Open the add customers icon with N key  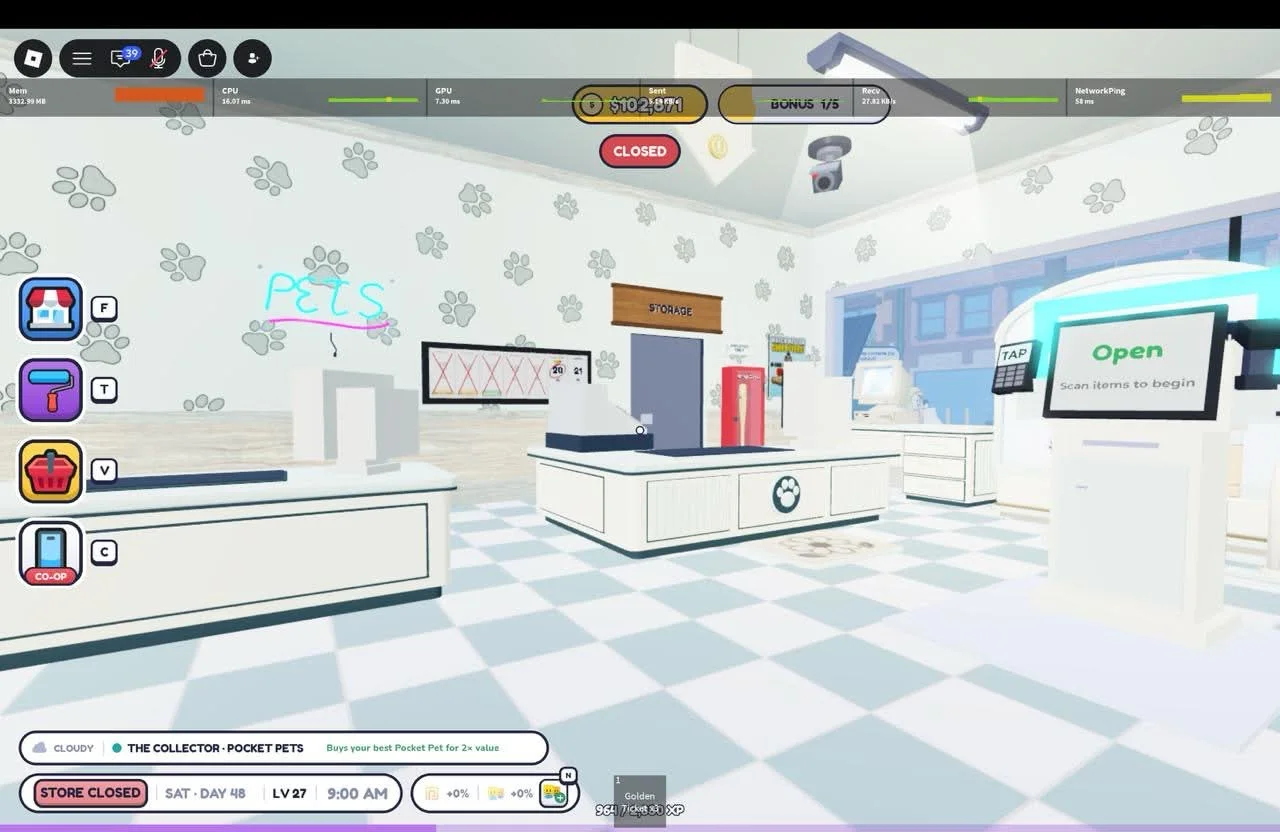click(554, 793)
